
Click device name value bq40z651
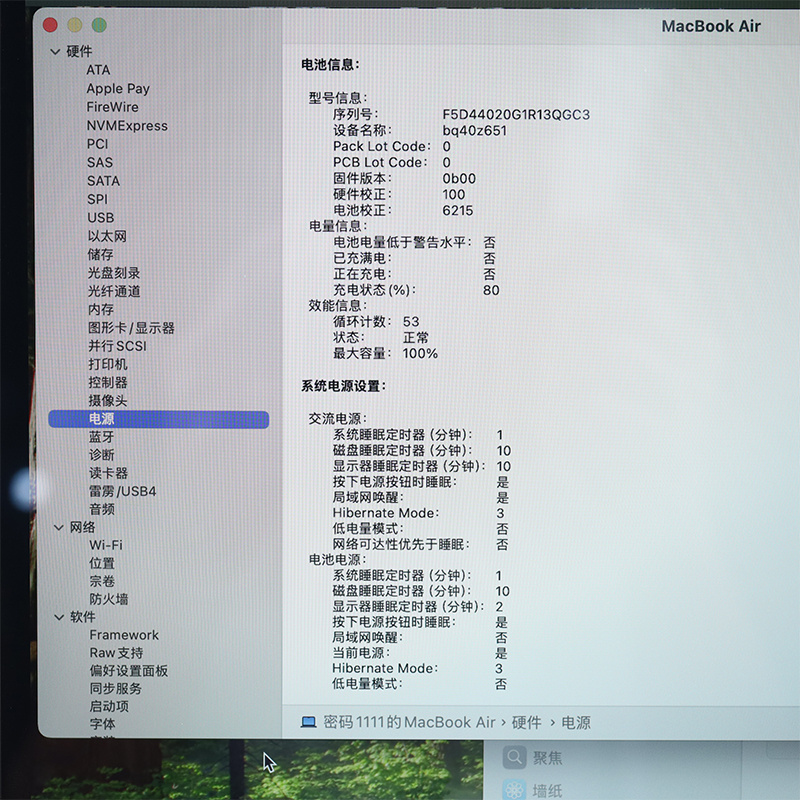(x=474, y=131)
